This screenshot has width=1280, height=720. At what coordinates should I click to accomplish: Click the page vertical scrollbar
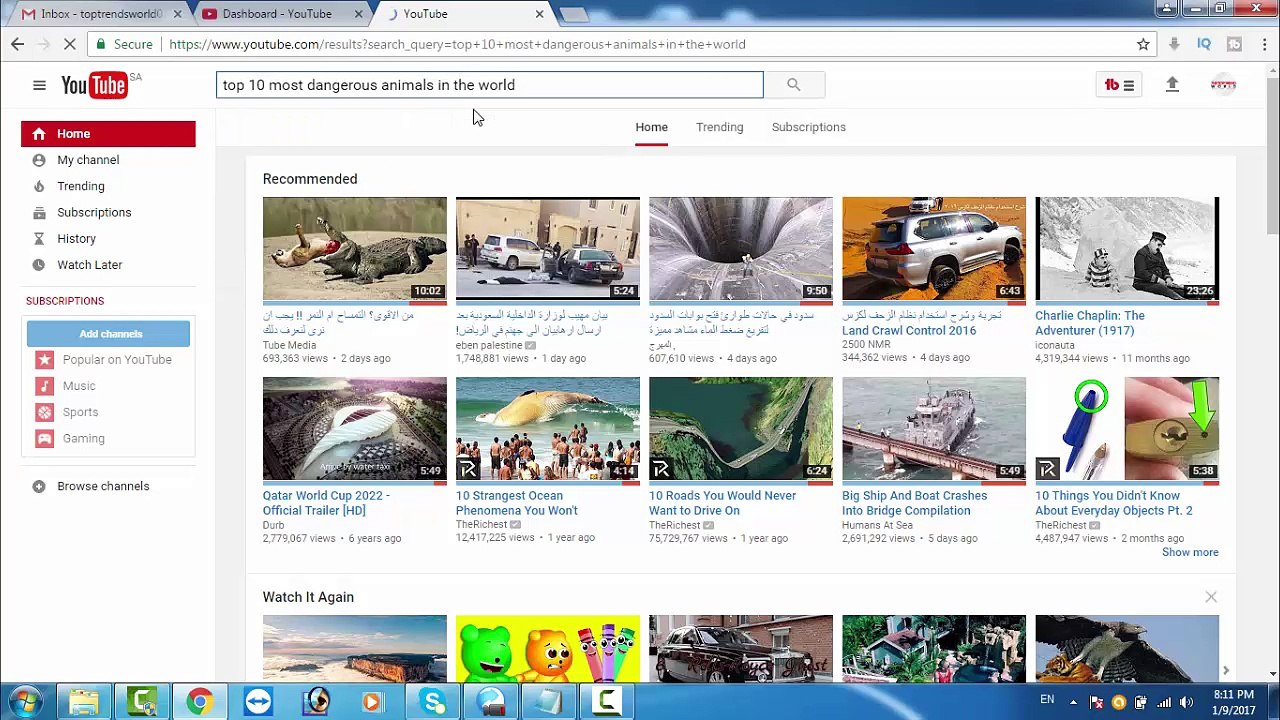pos(1272,155)
